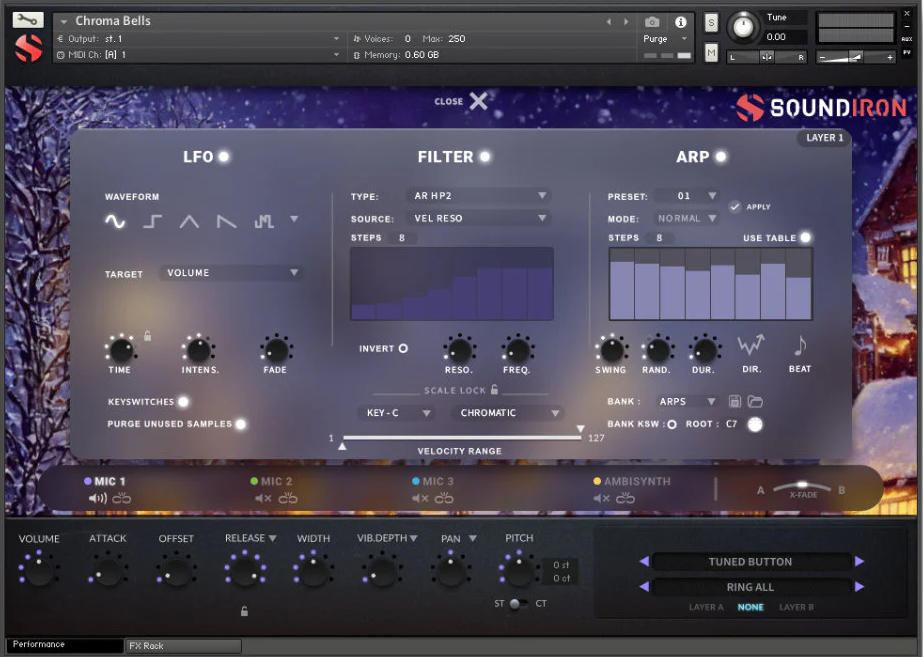Select the sine LFO waveform
The image size is (923, 657).
[x=115, y=219]
